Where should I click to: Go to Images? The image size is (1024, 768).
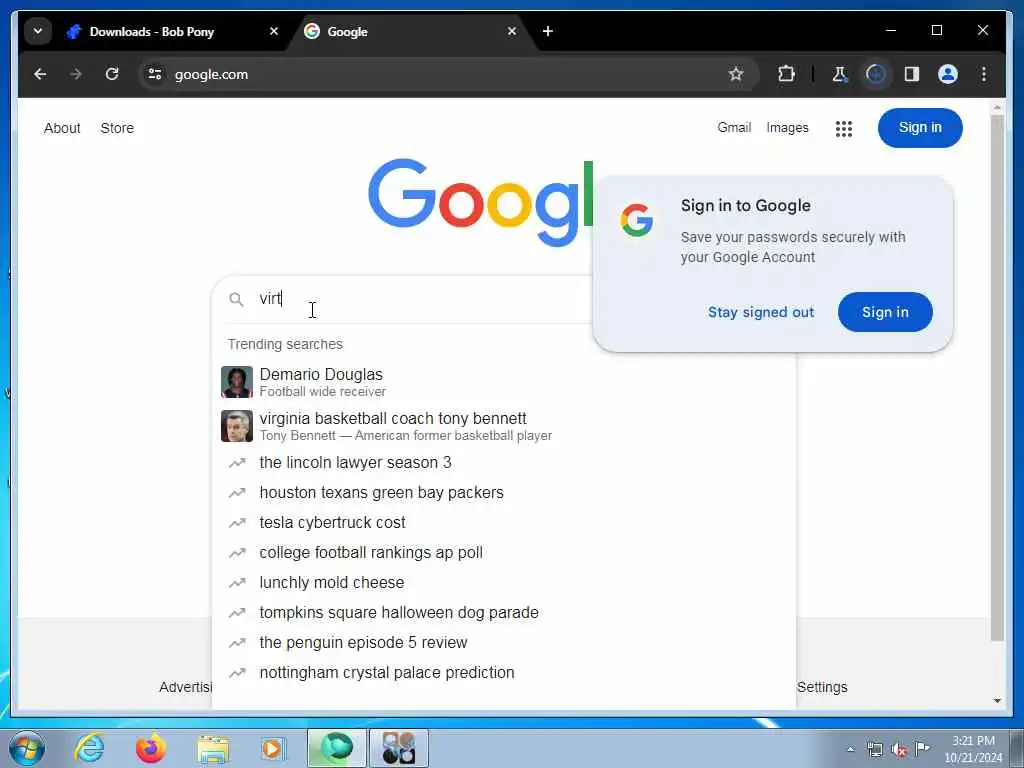pyautogui.click(x=787, y=127)
